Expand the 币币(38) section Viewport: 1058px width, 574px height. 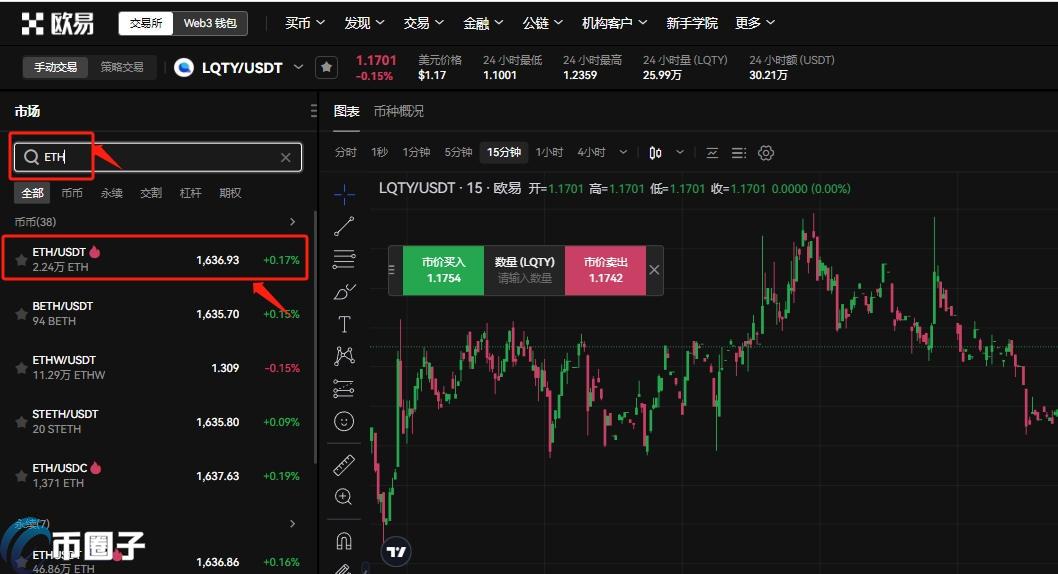click(292, 222)
